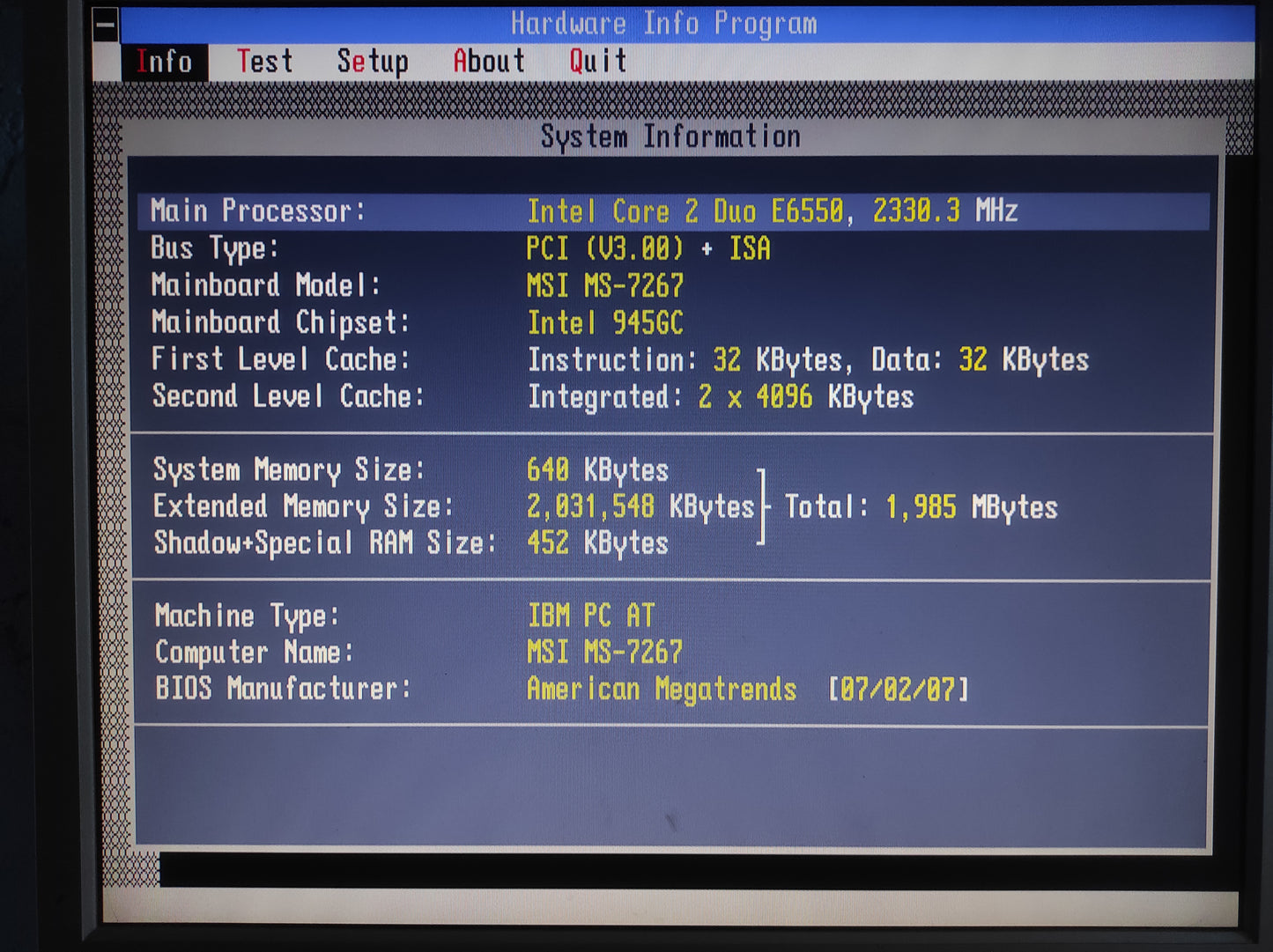The height and width of the screenshot is (952, 1273).
Task: Select the highlighted Main Processor row
Action: 672,211
